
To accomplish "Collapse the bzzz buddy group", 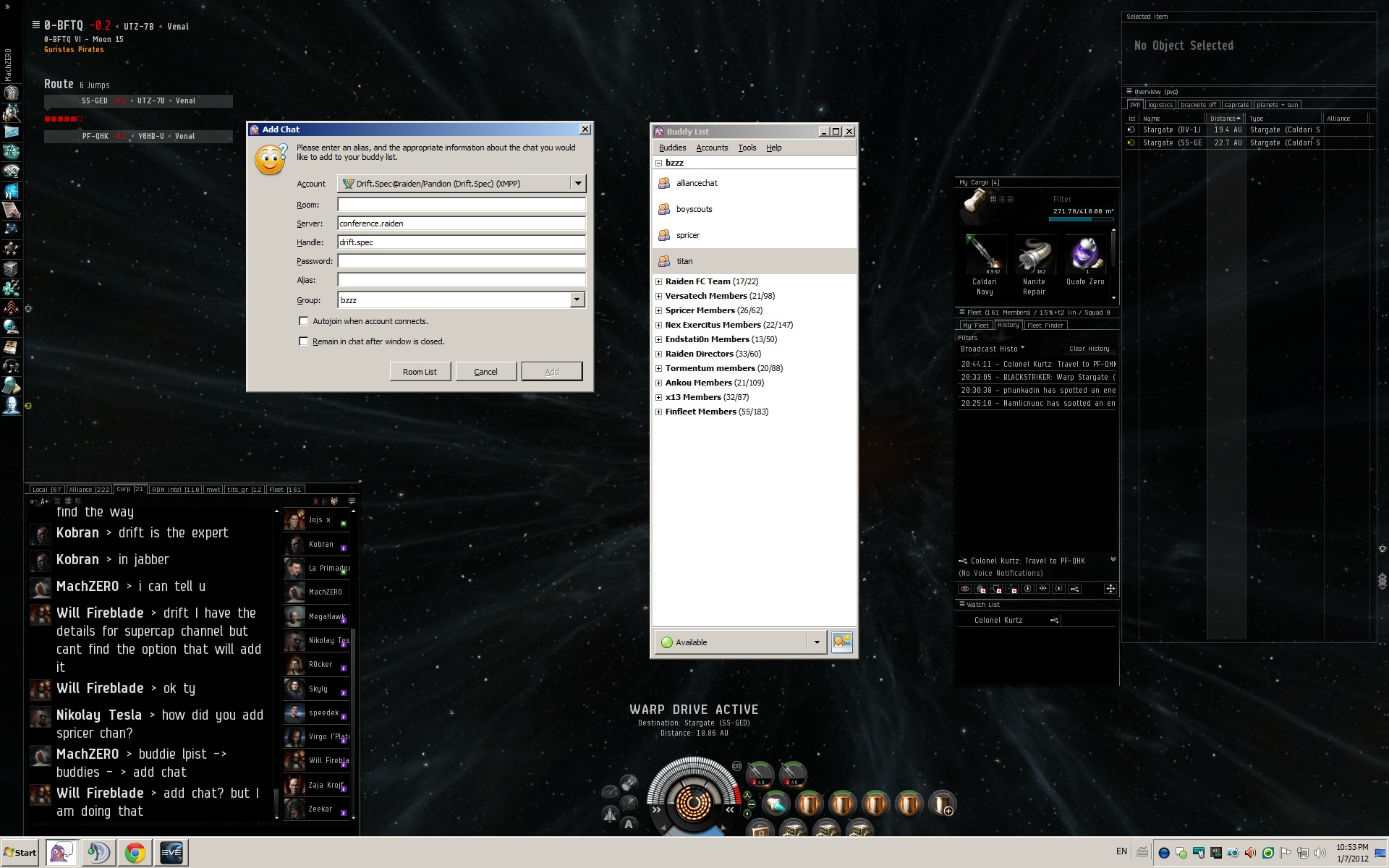I will [659, 163].
